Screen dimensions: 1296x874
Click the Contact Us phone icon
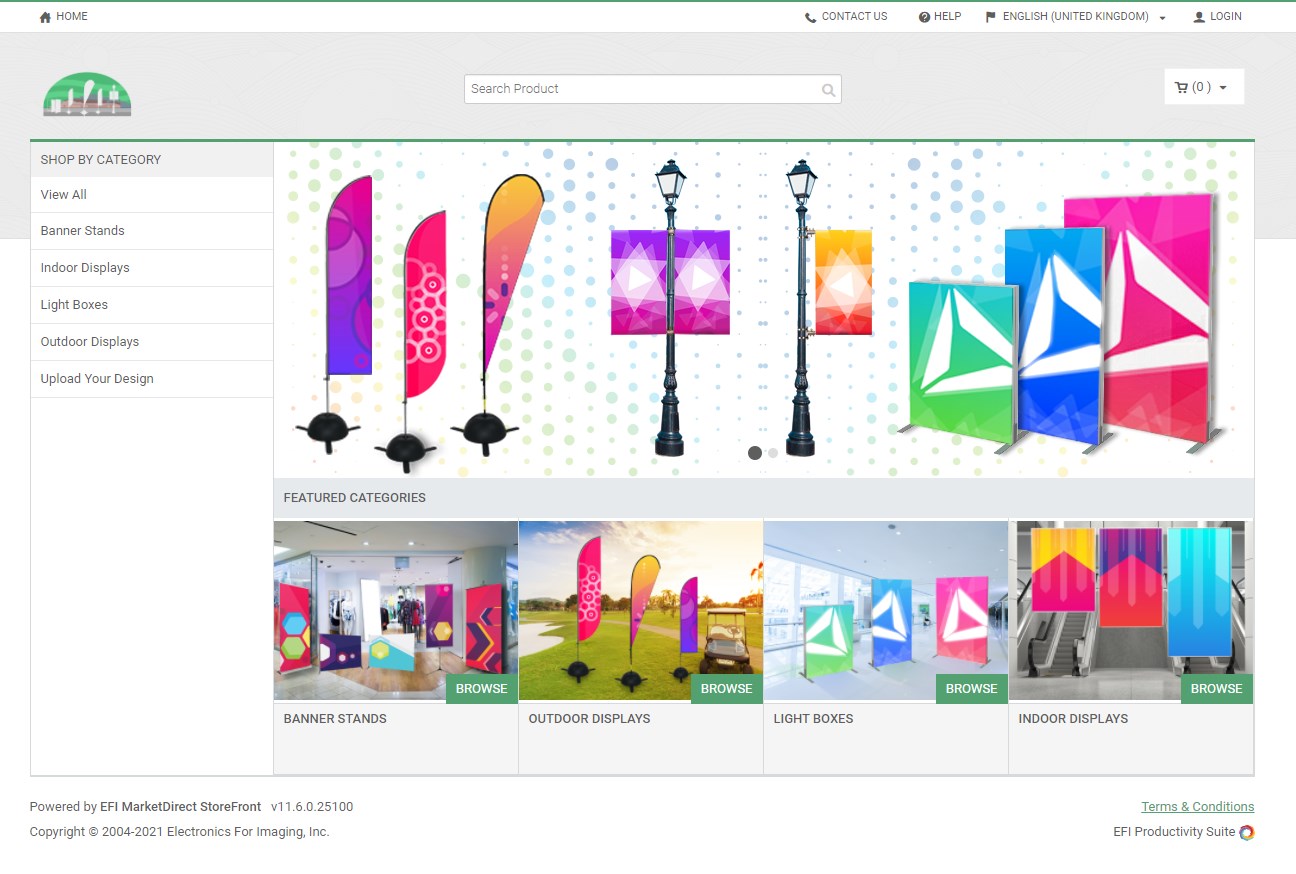[810, 17]
